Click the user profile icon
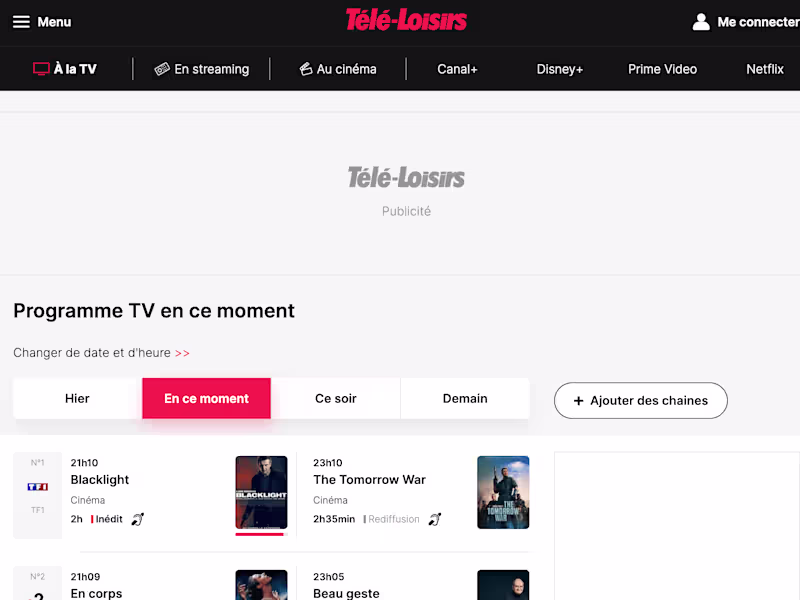 701,22
